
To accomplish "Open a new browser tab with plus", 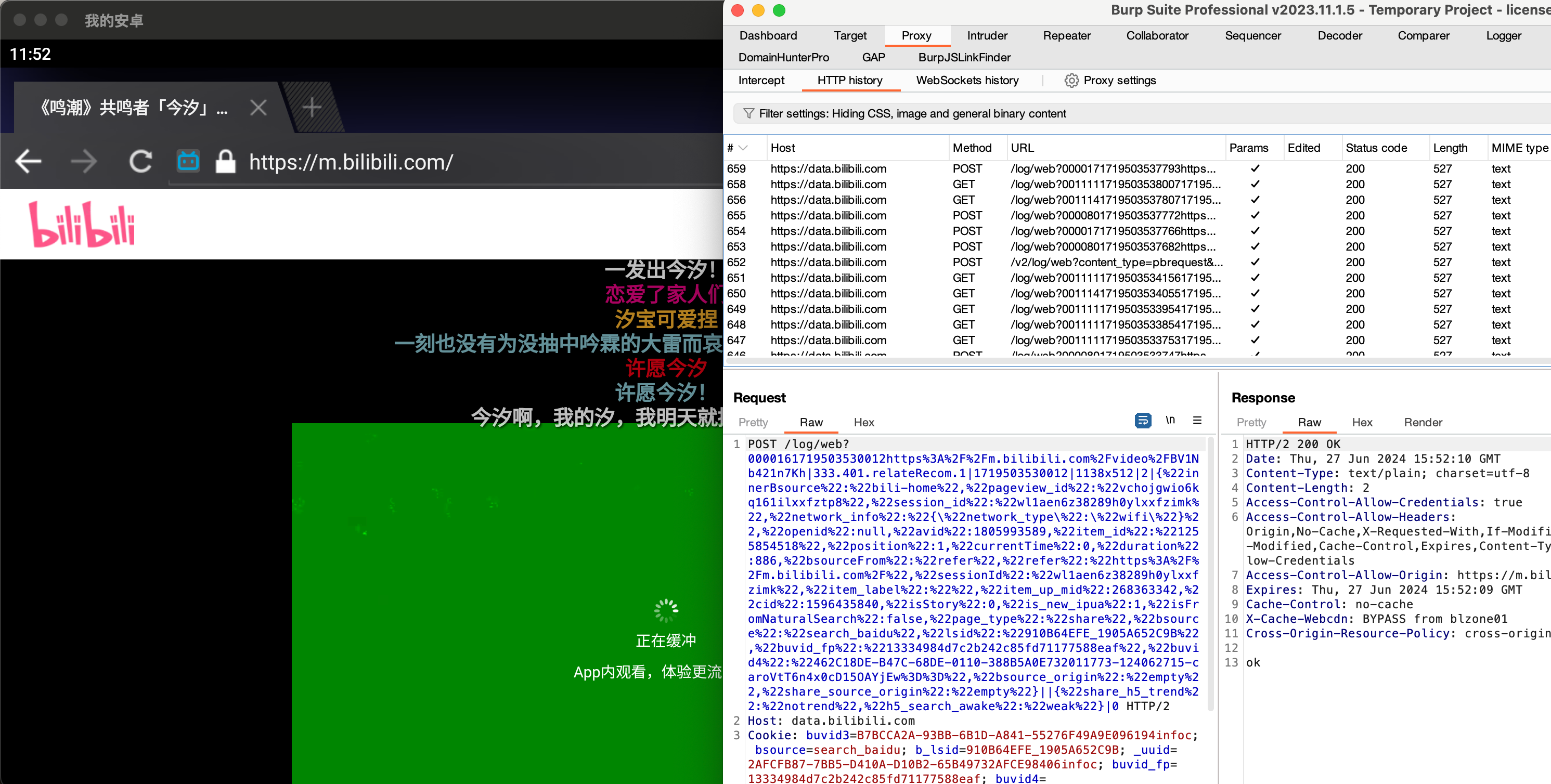I will [312, 108].
